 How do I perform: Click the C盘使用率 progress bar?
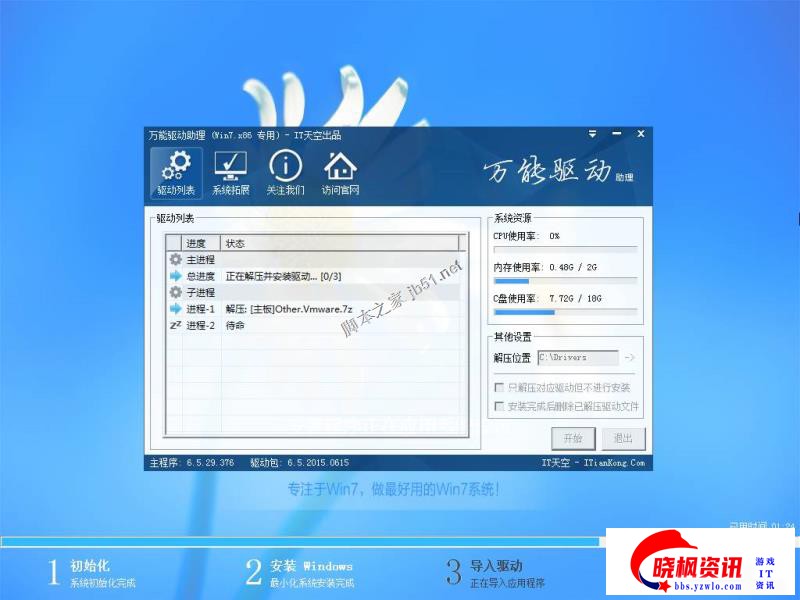pyautogui.click(x=565, y=312)
